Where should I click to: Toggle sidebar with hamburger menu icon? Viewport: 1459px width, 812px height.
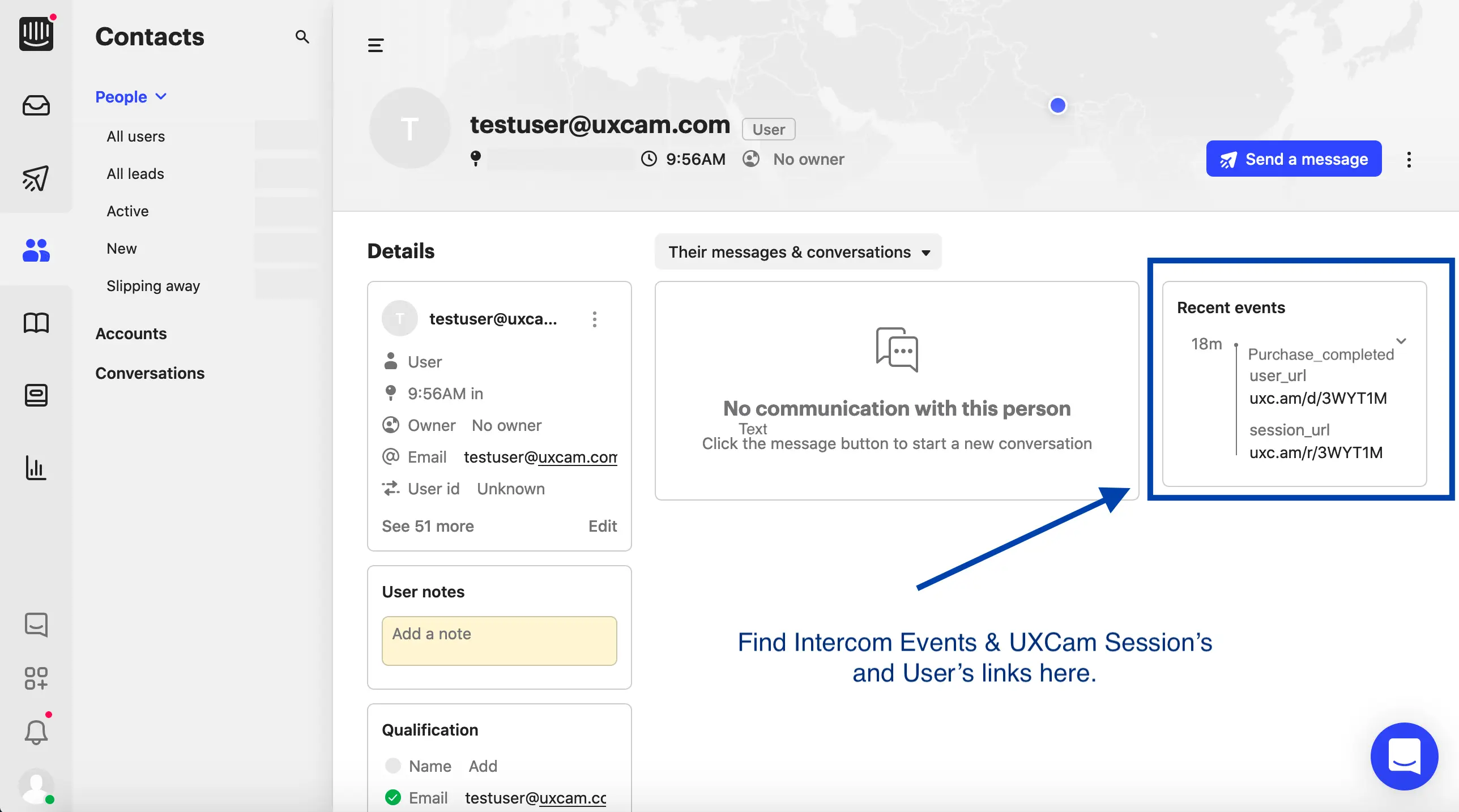pos(376,45)
